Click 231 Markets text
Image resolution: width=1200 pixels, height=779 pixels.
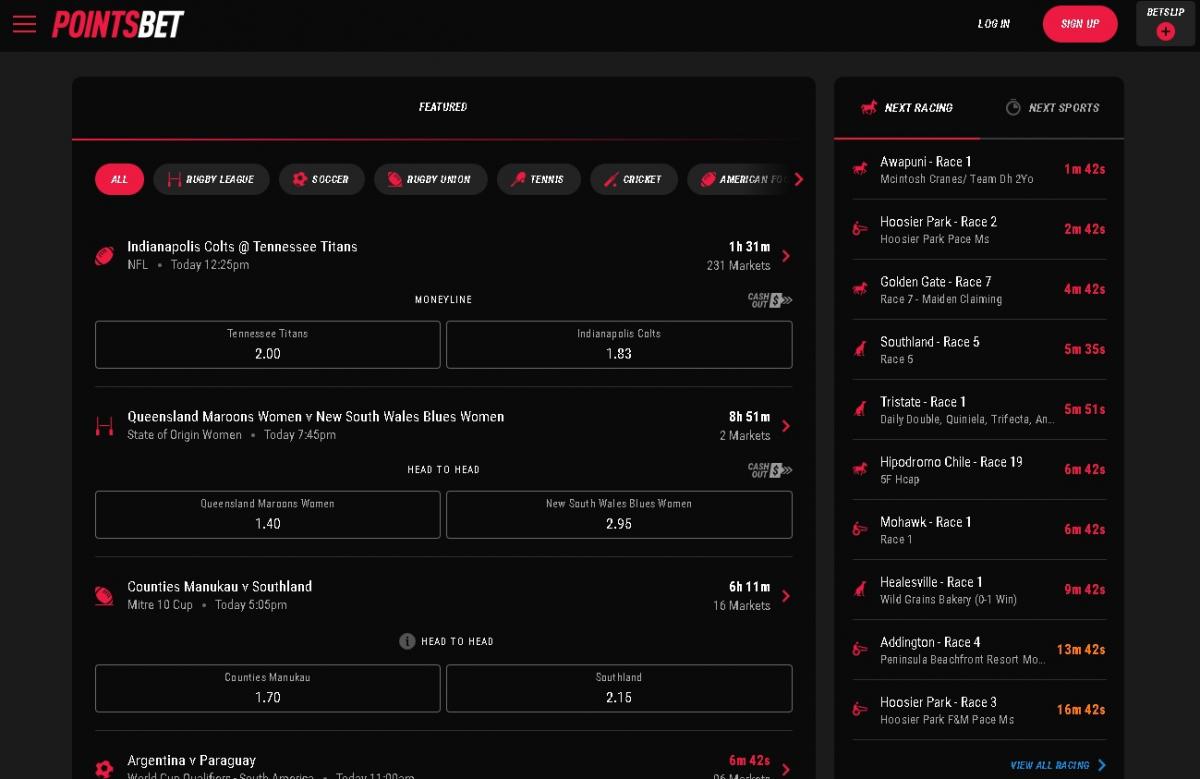(738, 266)
